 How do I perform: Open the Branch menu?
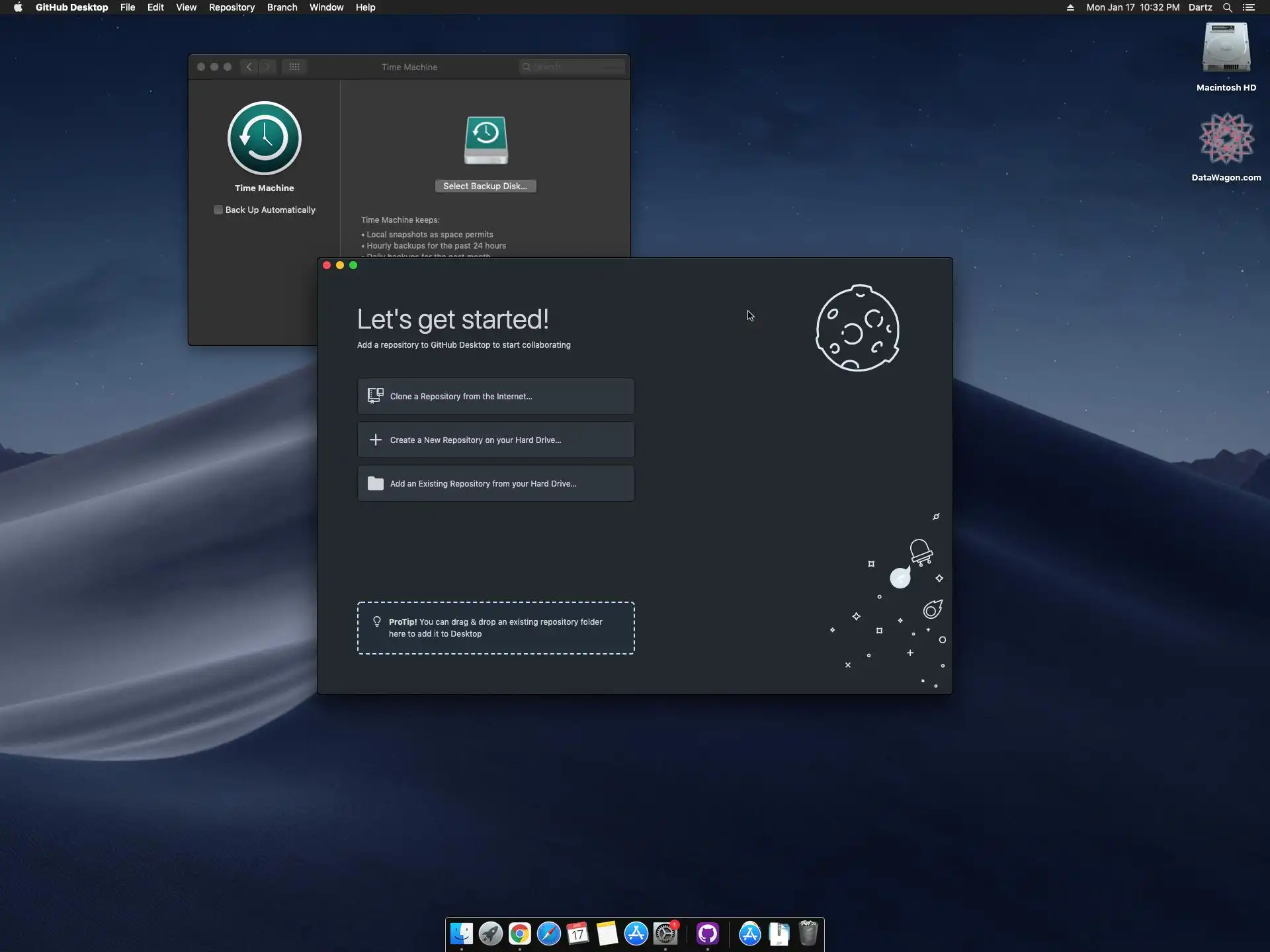[282, 7]
